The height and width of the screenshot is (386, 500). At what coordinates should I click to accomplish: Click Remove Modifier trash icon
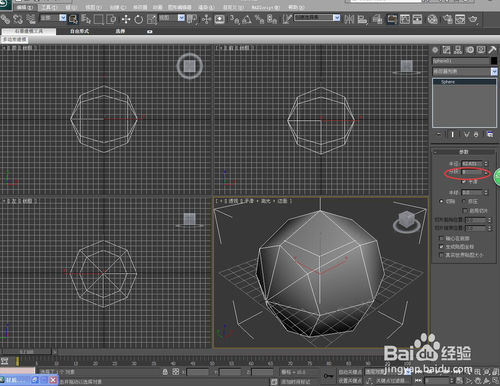tap(476, 134)
